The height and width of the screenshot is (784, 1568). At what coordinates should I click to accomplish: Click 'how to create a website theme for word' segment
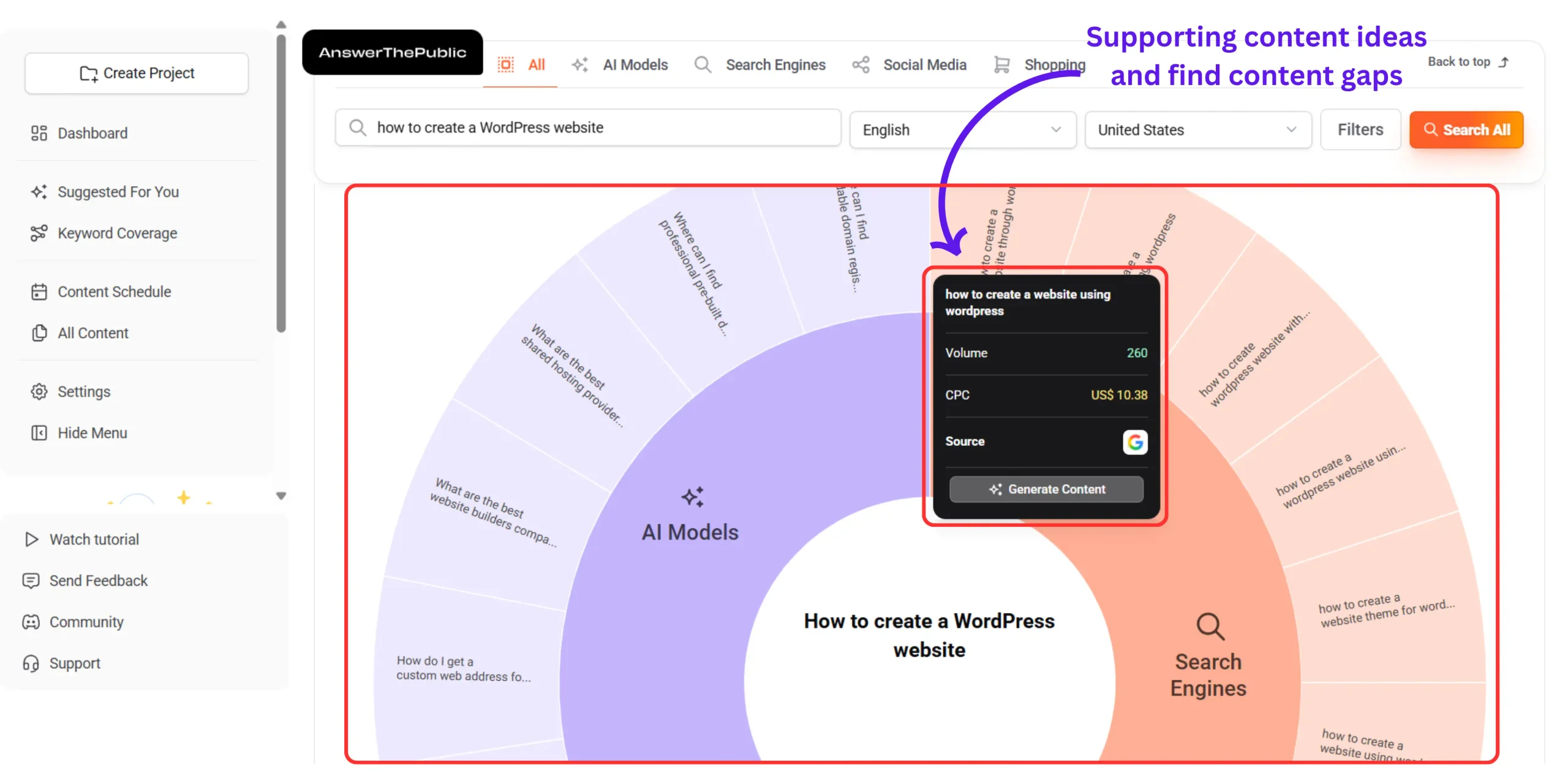1387,611
